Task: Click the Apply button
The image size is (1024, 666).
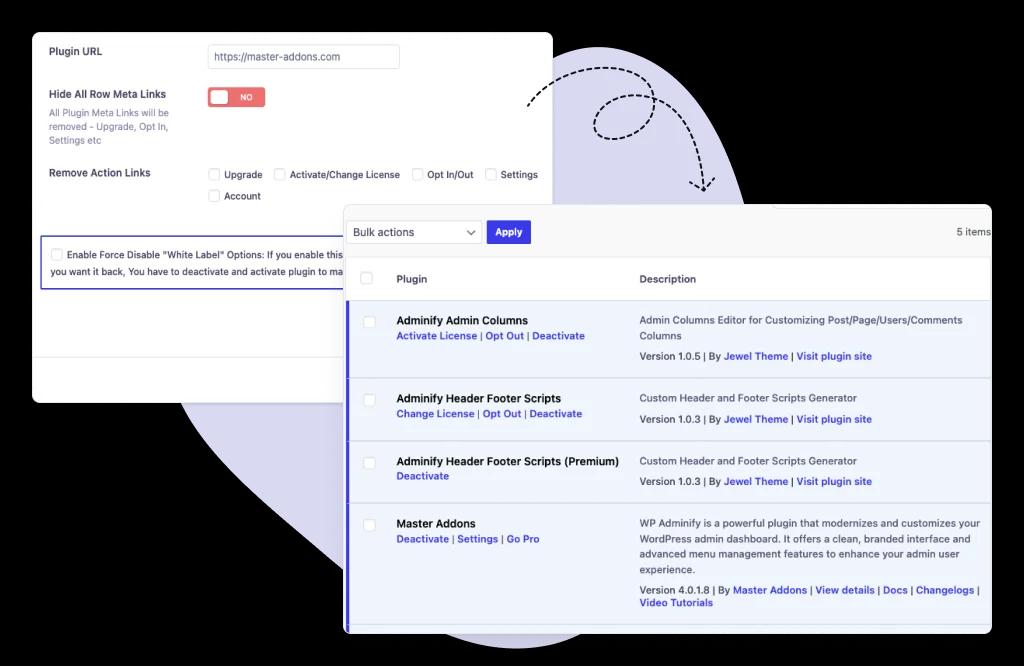Action: [509, 232]
